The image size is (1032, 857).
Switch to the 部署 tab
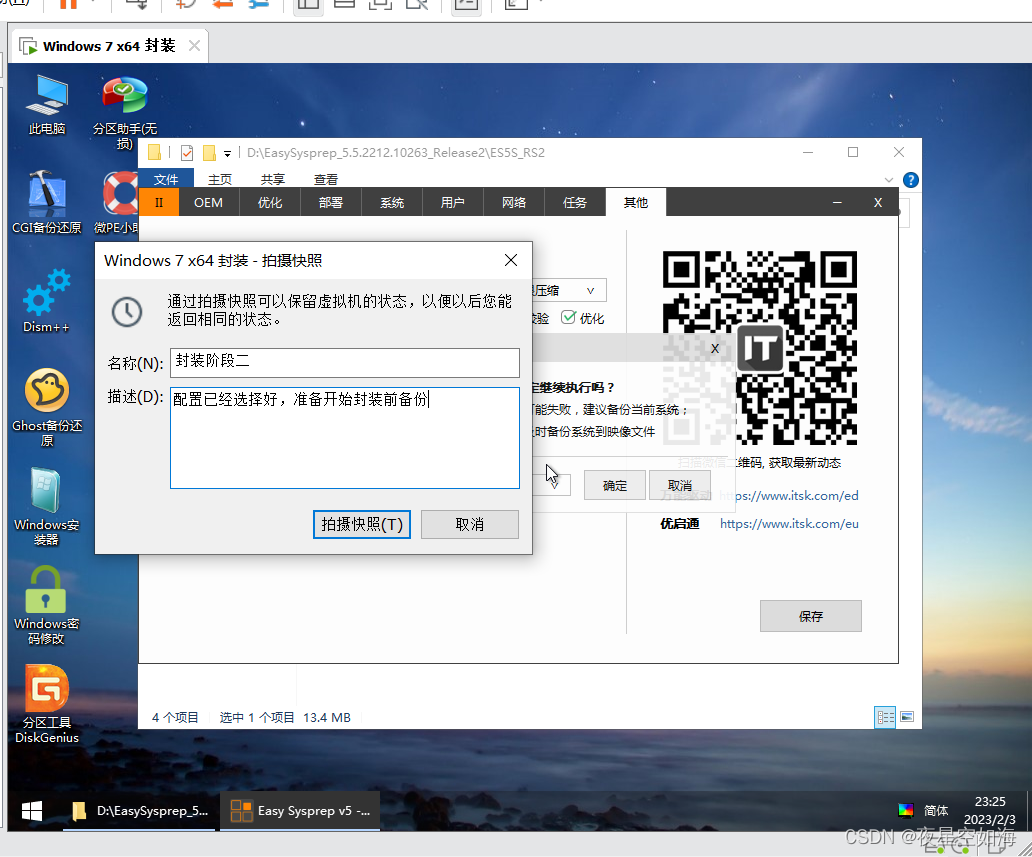330,202
